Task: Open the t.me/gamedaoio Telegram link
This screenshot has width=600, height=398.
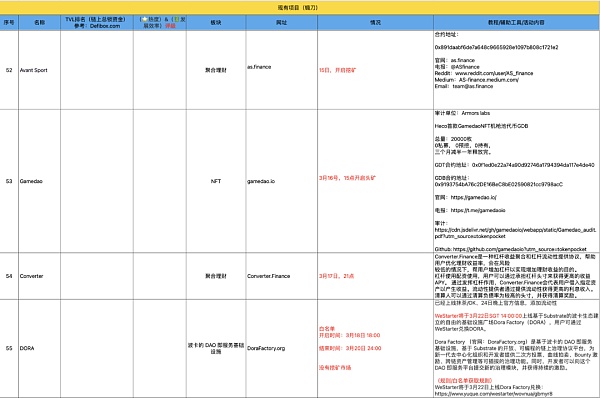Action: [x=478, y=210]
